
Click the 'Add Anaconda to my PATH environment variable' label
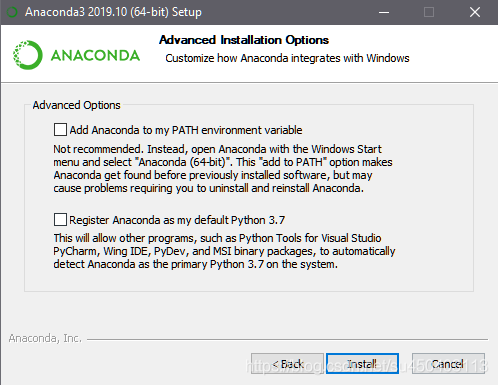pos(186,130)
